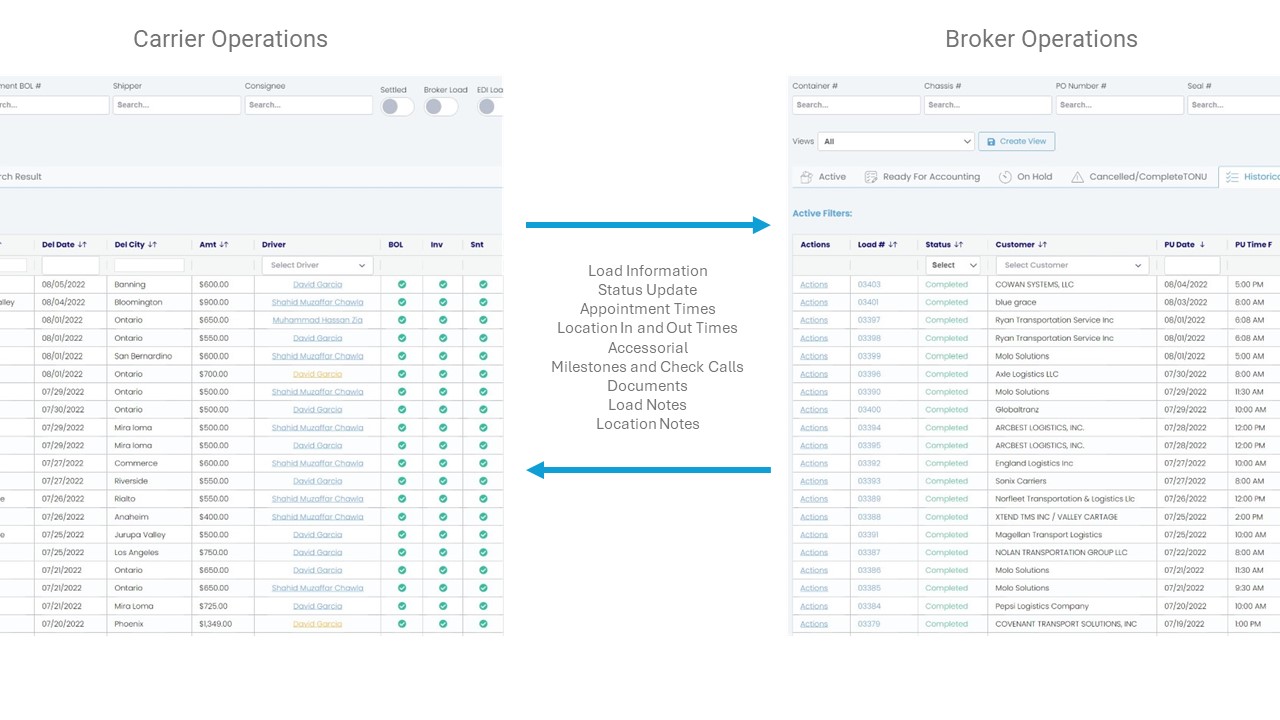
Task: Click Pepsi Logistics Company customer cell
Action: point(1042,606)
